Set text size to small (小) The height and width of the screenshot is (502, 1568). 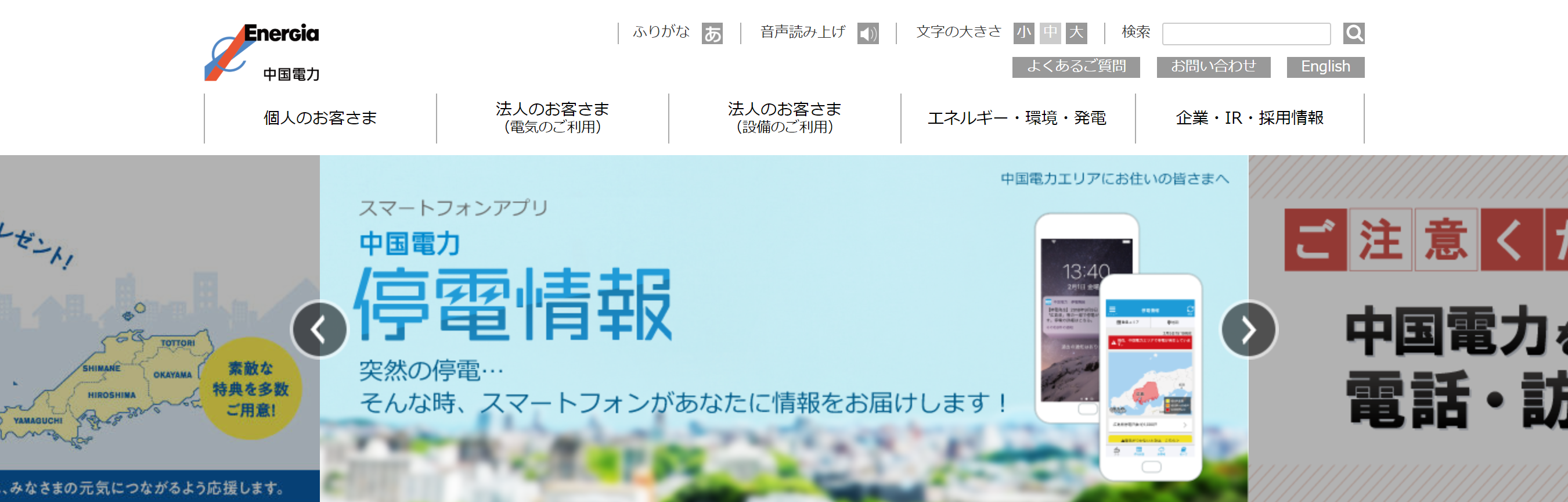(1023, 33)
